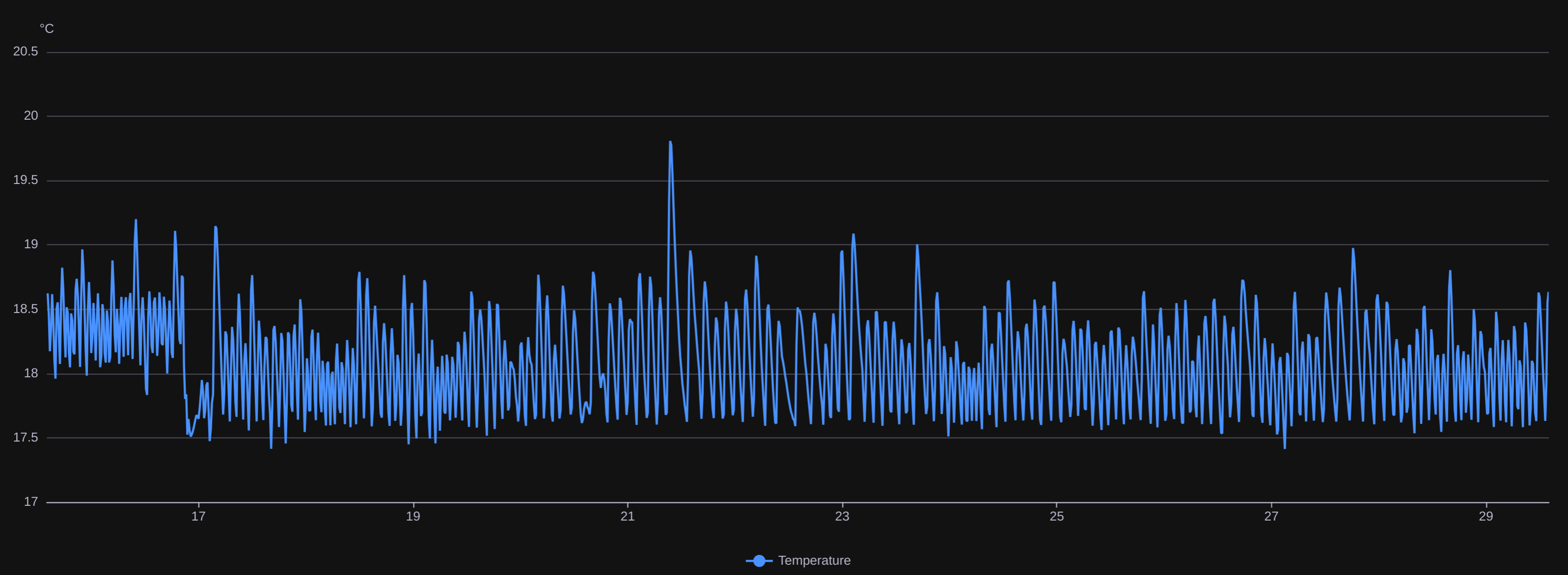The height and width of the screenshot is (575, 1568).
Task: Click the 18.5 y-axis label
Action: click(26, 309)
